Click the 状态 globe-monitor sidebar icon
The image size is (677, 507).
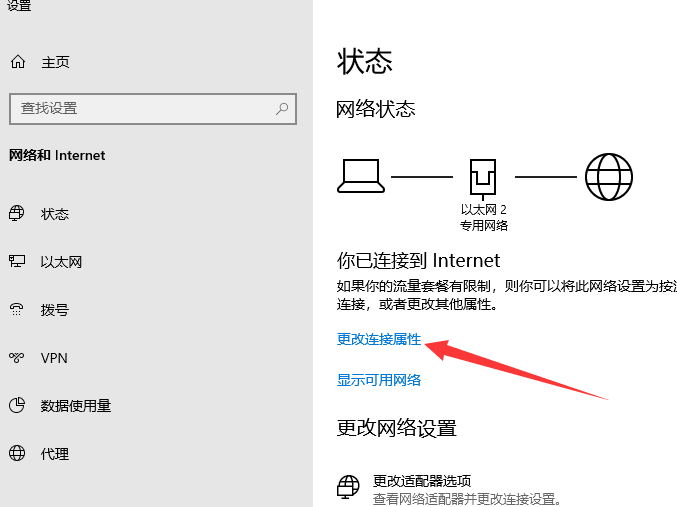pos(17,213)
